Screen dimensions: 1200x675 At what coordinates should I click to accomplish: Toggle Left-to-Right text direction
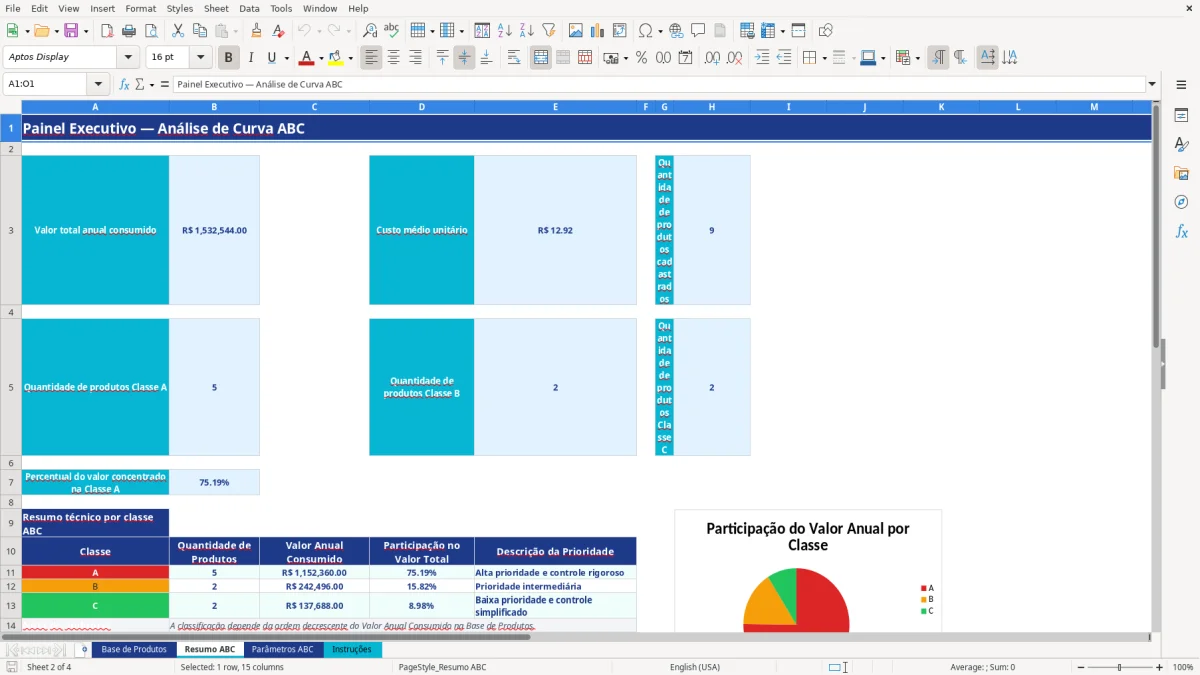point(938,58)
